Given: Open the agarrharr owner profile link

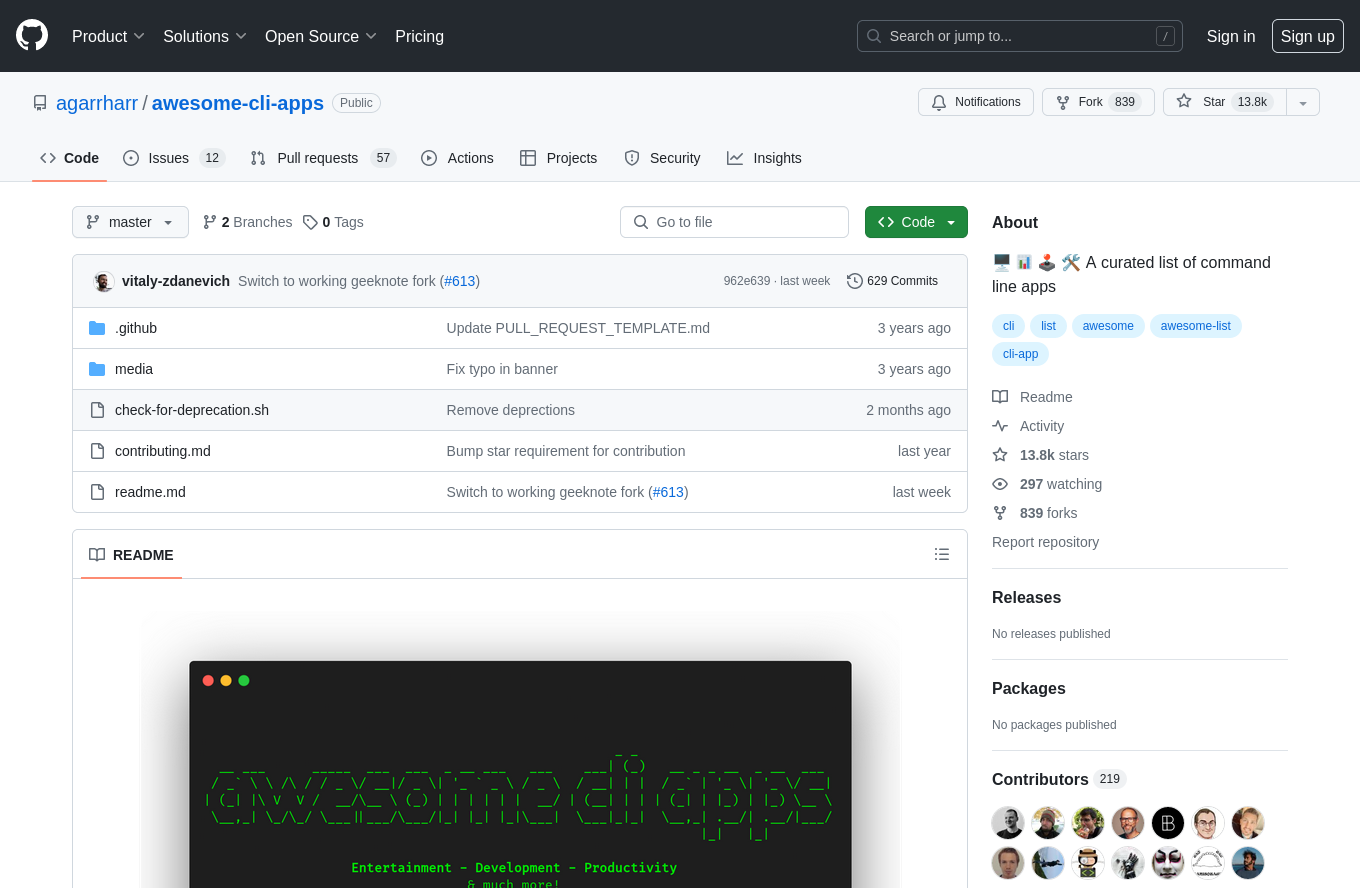Looking at the screenshot, I should pos(97,103).
